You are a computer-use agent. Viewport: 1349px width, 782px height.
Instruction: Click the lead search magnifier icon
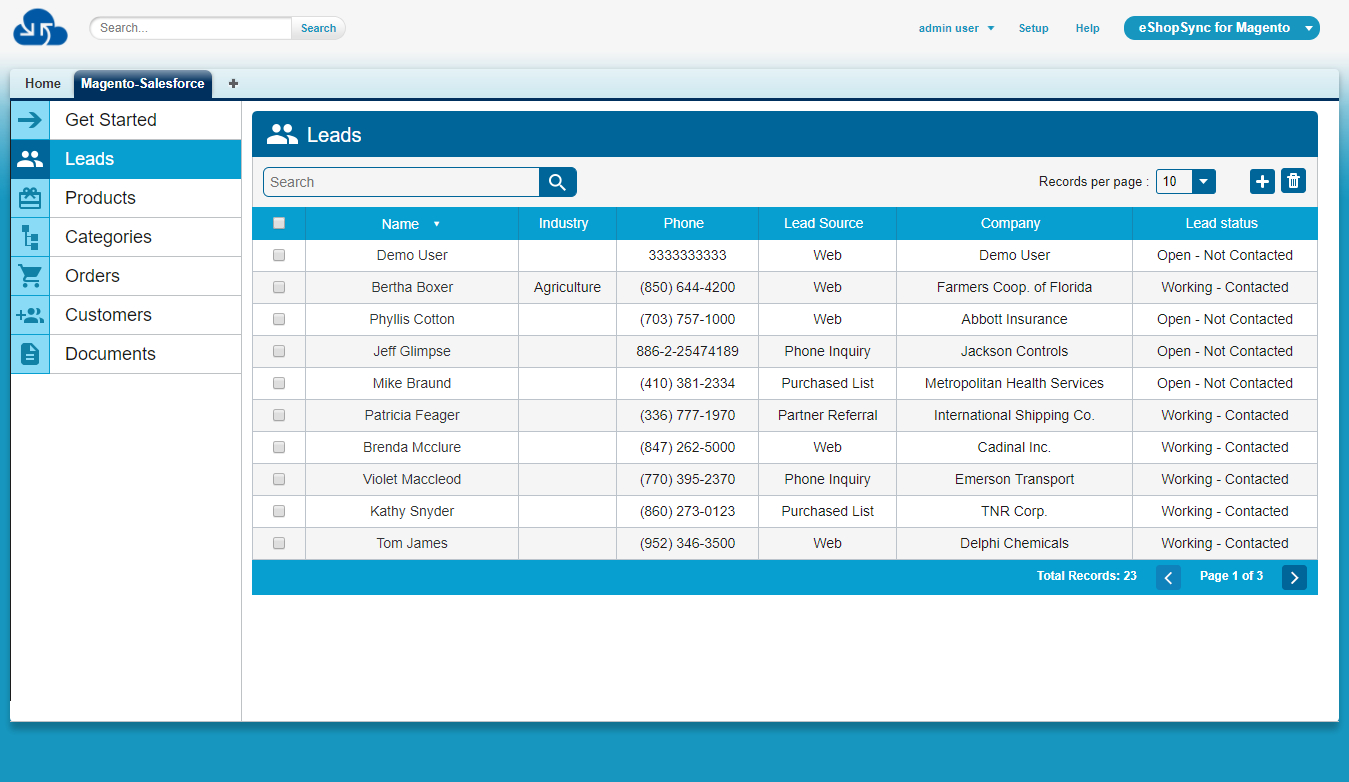(x=557, y=182)
